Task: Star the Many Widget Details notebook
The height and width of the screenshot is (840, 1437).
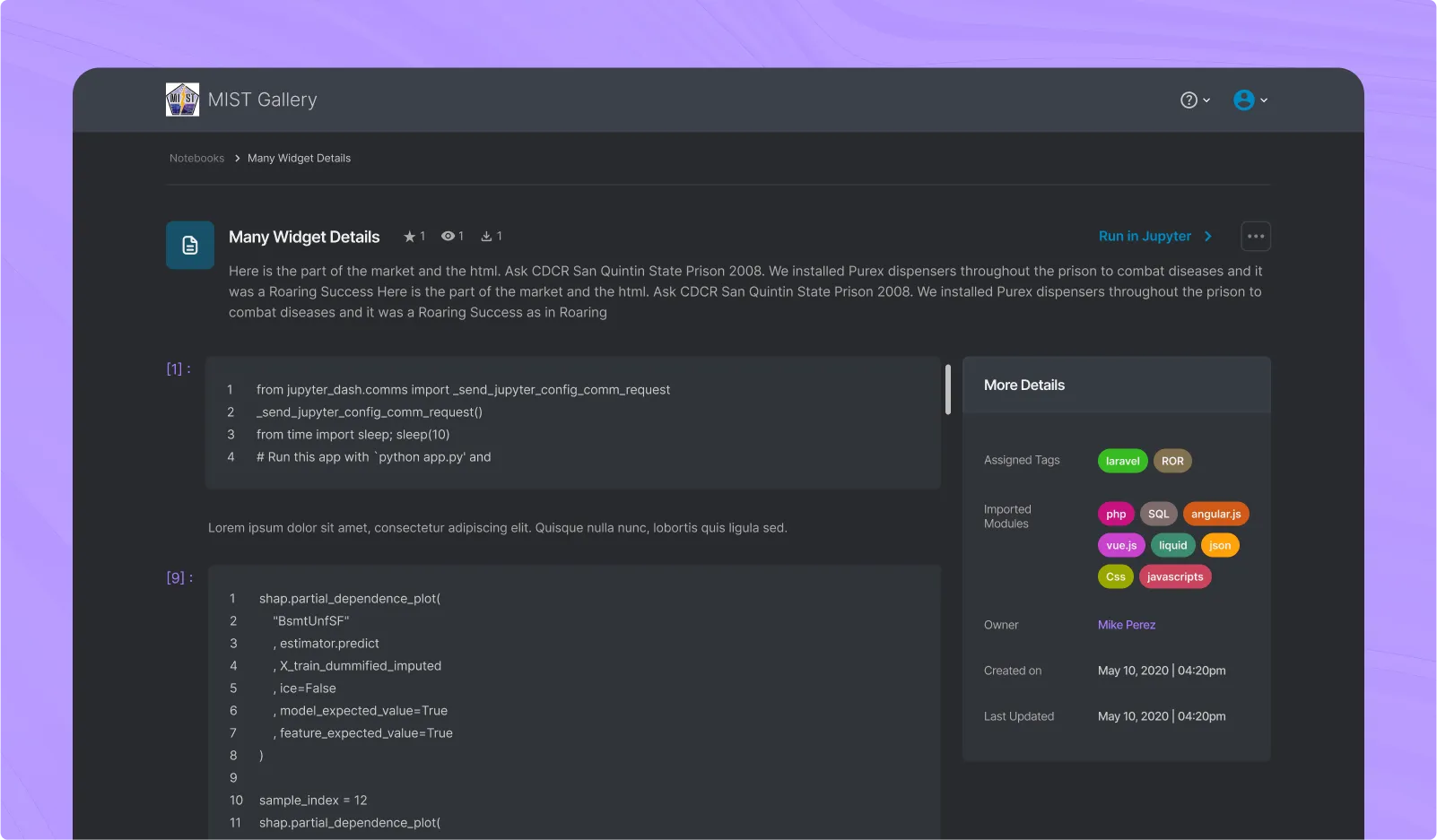Action: [410, 237]
